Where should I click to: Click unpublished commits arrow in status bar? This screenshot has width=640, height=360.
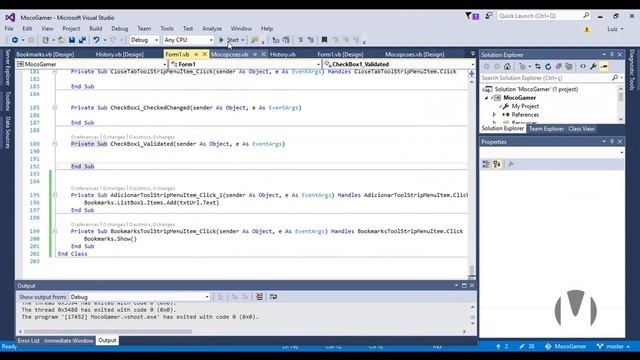pyautogui.click(x=498, y=347)
